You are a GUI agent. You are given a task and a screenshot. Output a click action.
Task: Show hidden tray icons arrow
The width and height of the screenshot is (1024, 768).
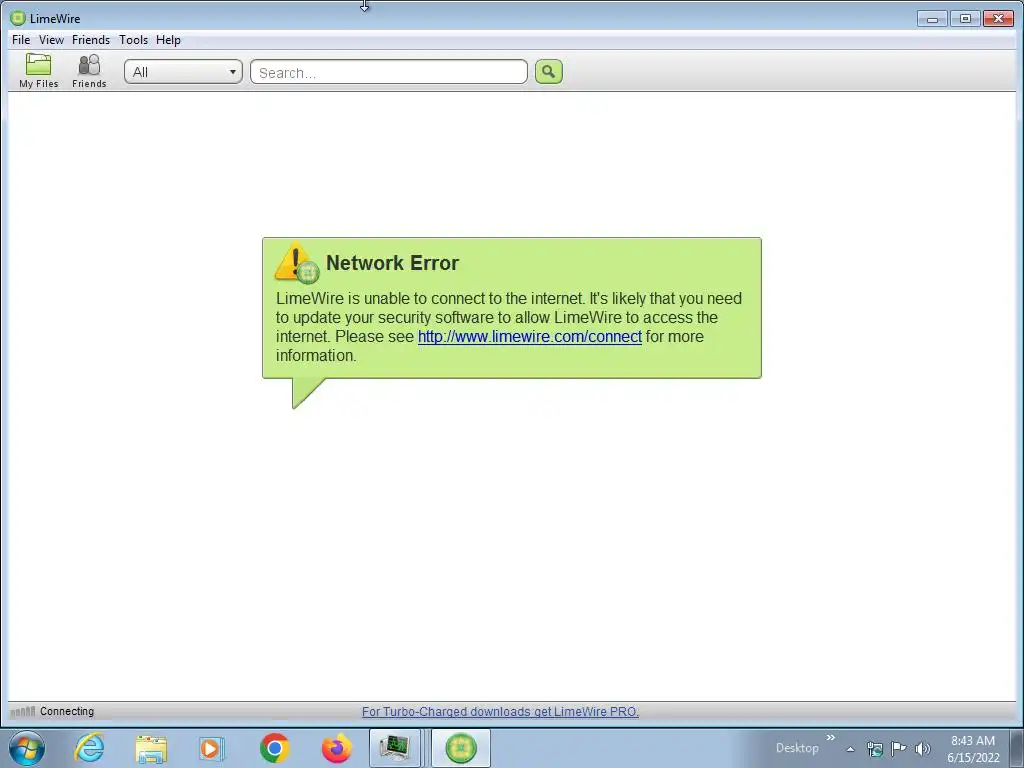pyautogui.click(x=850, y=749)
